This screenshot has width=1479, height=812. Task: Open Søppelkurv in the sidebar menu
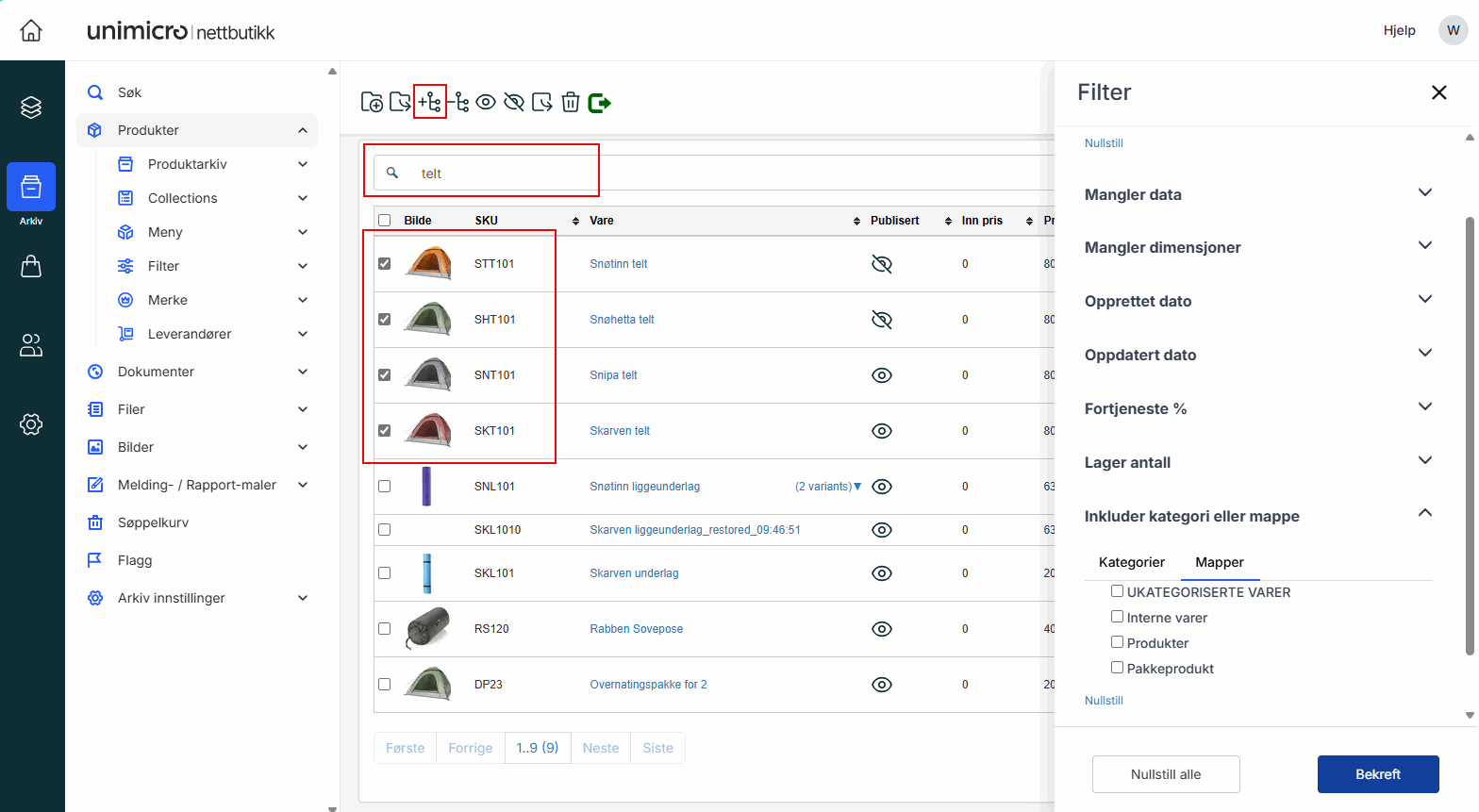[153, 522]
